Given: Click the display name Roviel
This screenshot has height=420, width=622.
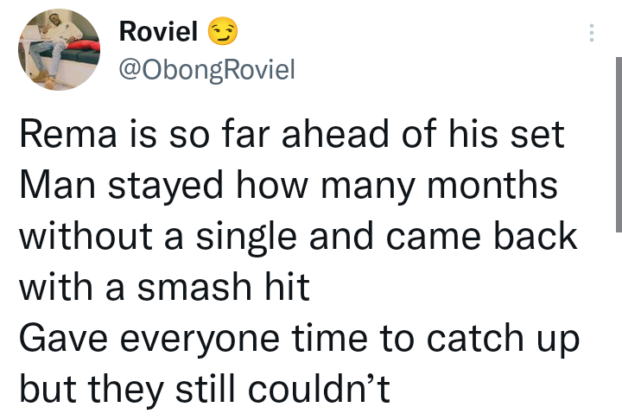Looking at the screenshot, I should 158,33.
